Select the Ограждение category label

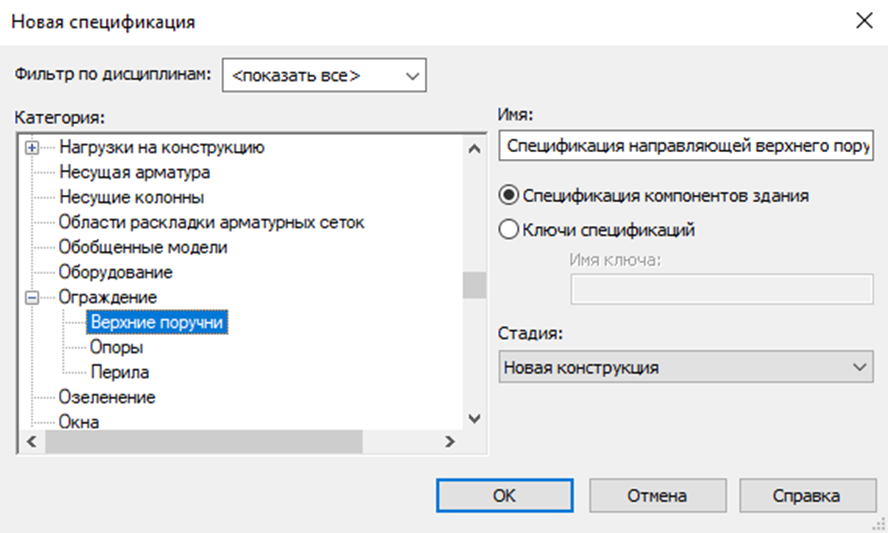point(108,297)
